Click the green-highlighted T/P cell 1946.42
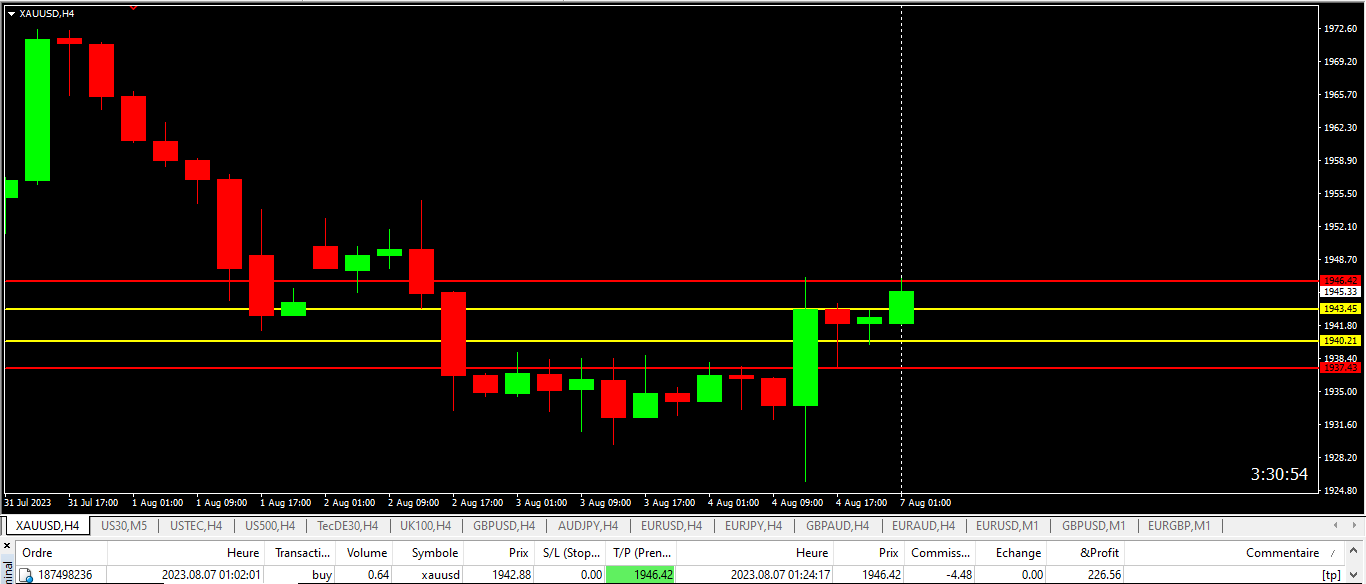 coord(641,575)
